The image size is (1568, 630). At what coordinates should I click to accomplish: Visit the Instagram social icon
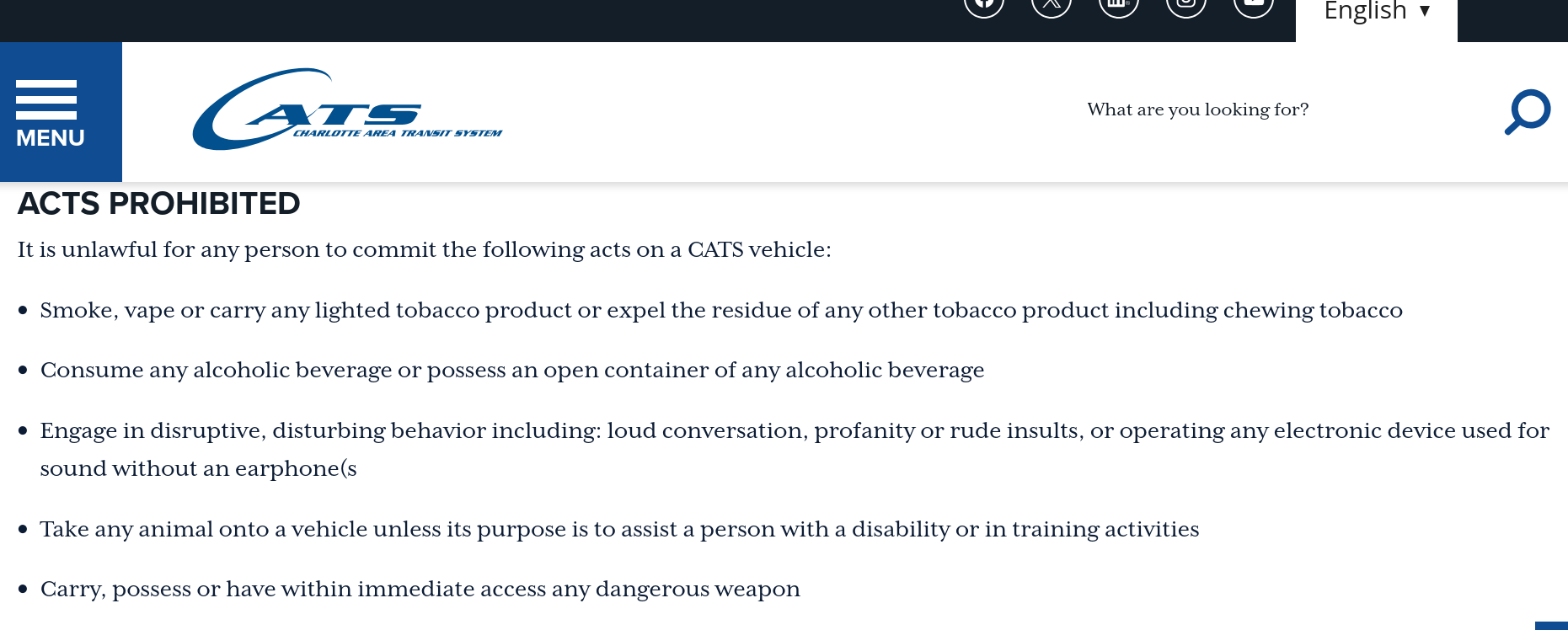(x=1186, y=5)
